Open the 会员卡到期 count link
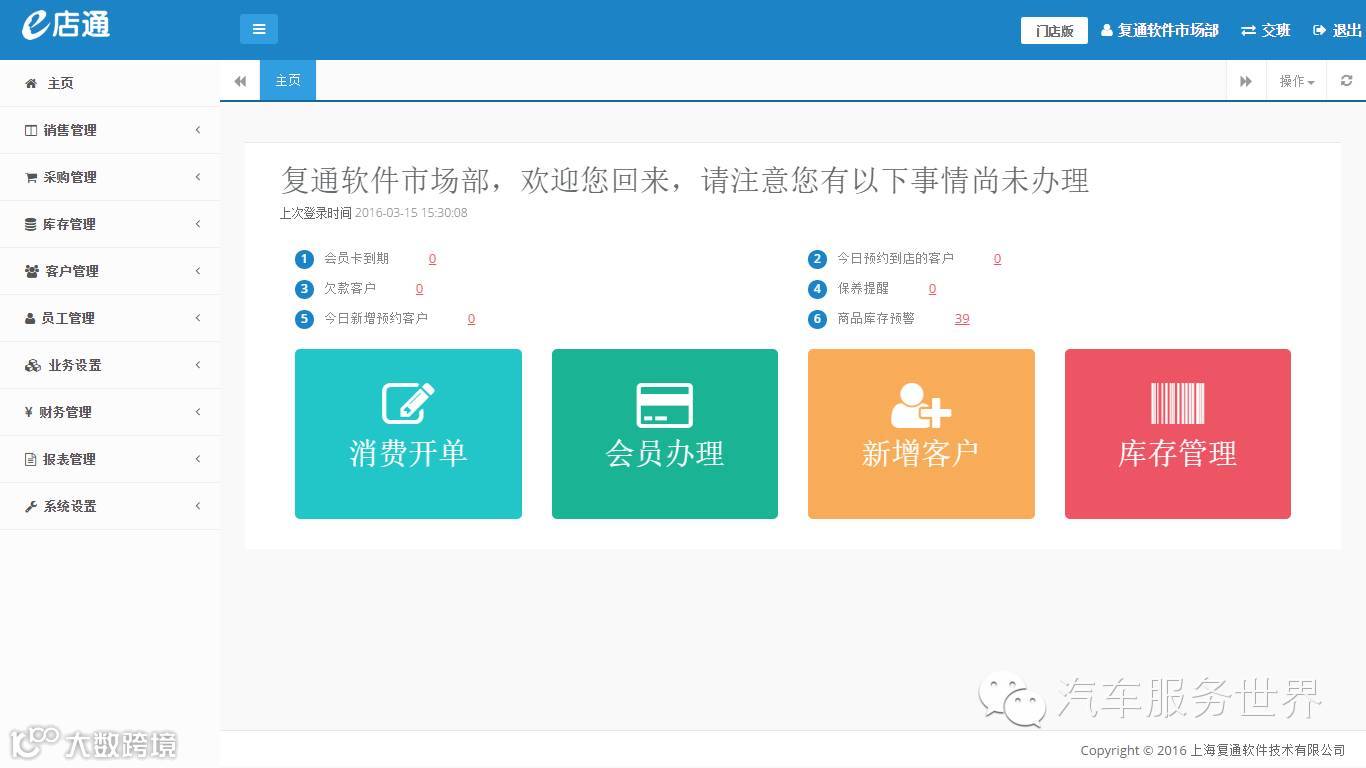 [x=432, y=259]
